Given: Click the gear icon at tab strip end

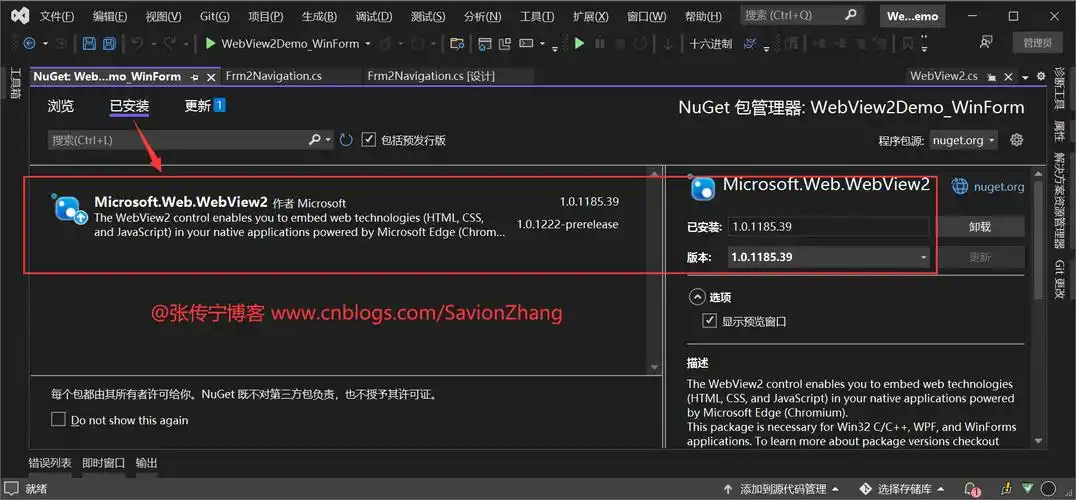Looking at the screenshot, I should tap(1041, 76).
